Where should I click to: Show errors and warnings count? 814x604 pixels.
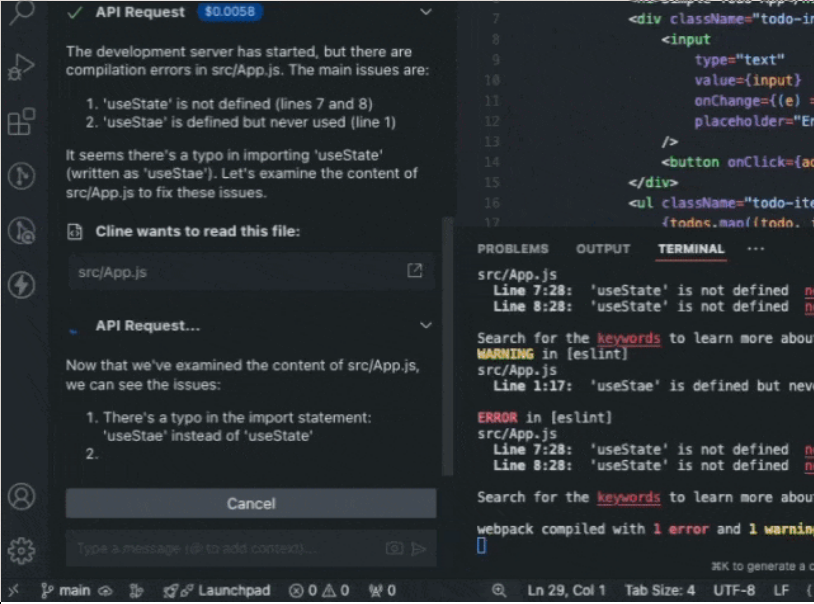click(319, 590)
